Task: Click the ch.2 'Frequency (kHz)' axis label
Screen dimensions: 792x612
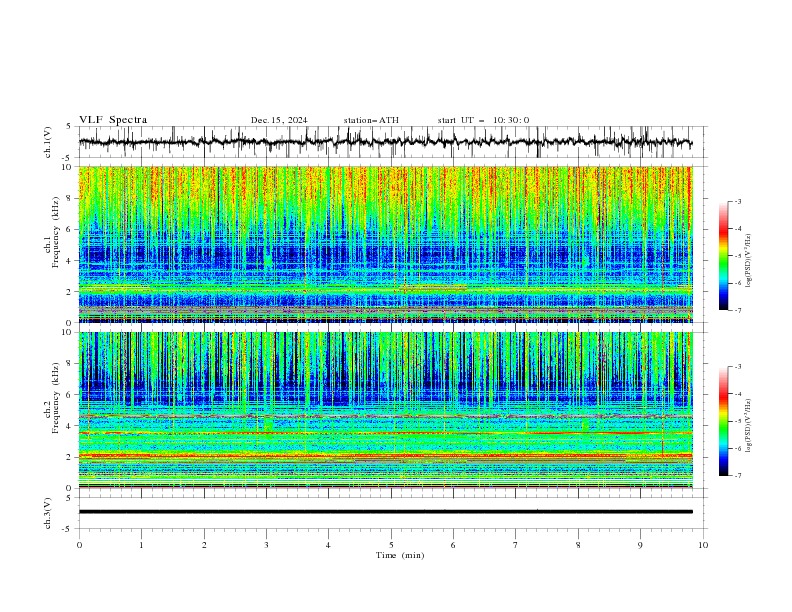Action: tap(55, 398)
